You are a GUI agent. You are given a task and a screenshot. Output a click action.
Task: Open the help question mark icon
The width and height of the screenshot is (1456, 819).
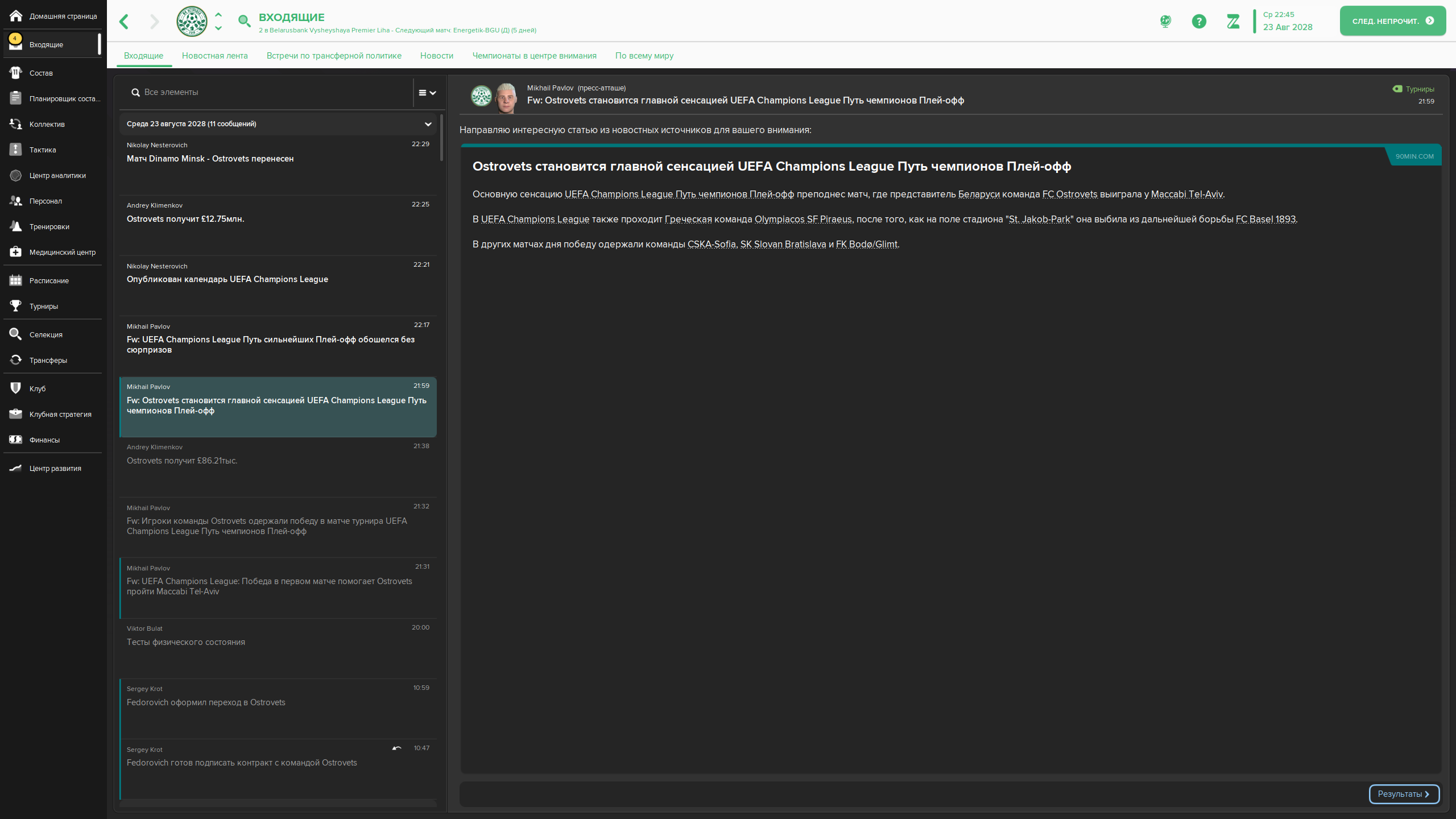(1199, 22)
